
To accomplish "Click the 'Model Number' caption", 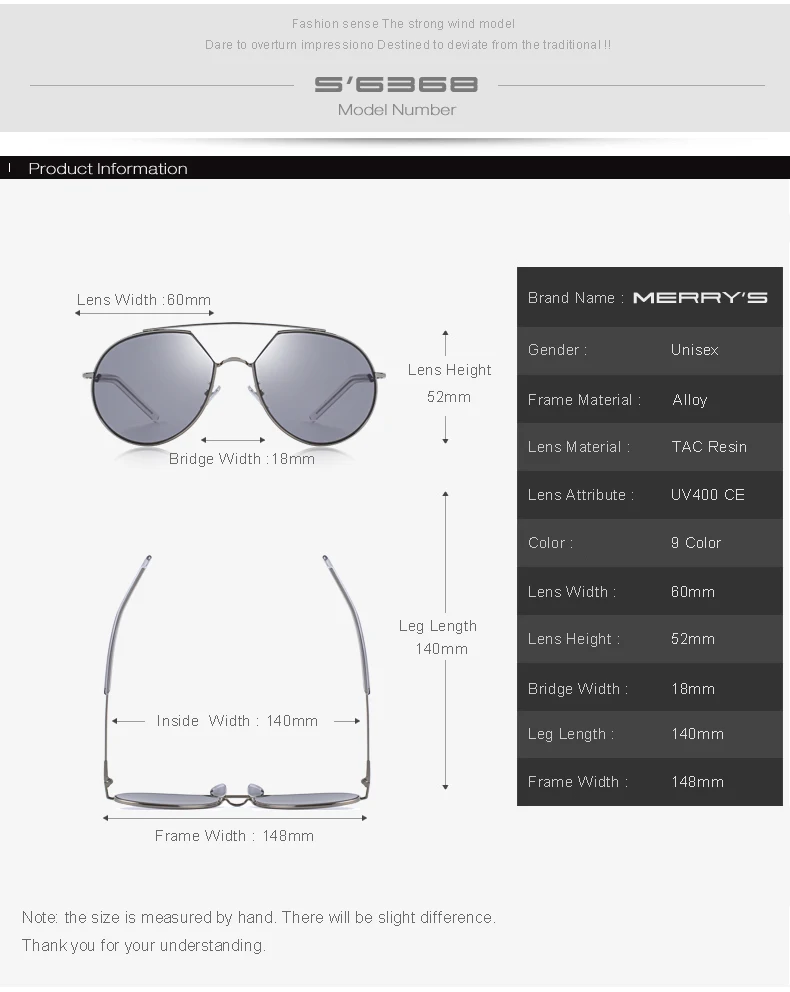I will point(397,110).
